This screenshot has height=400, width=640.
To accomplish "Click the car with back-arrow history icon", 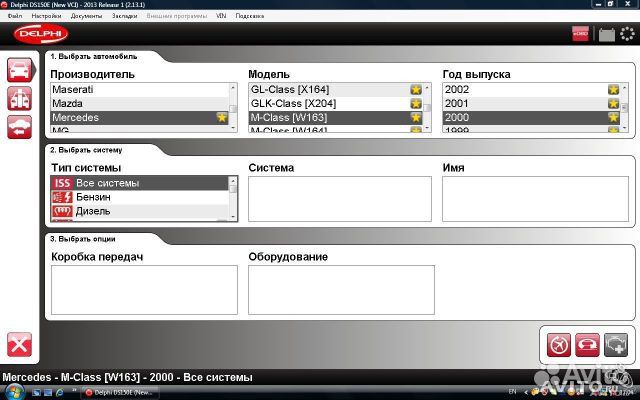I will click(19, 127).
